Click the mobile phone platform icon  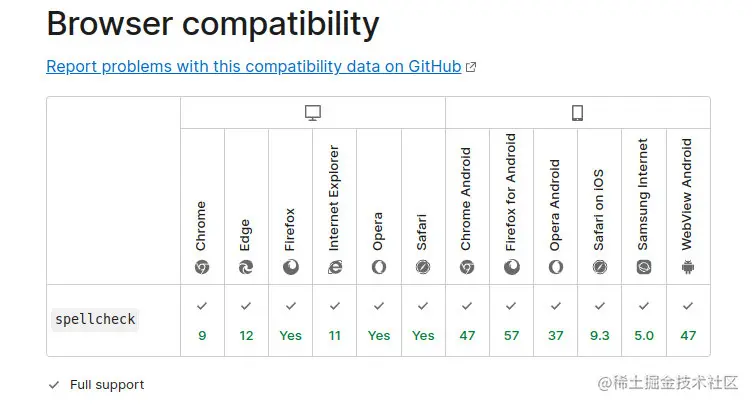click(x=577, y=113)
